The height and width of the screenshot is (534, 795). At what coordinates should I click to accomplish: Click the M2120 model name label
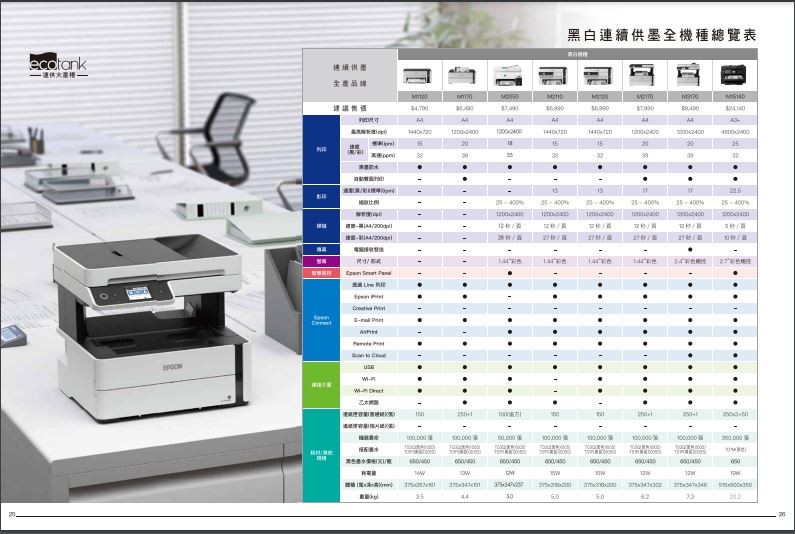(599, 95)
